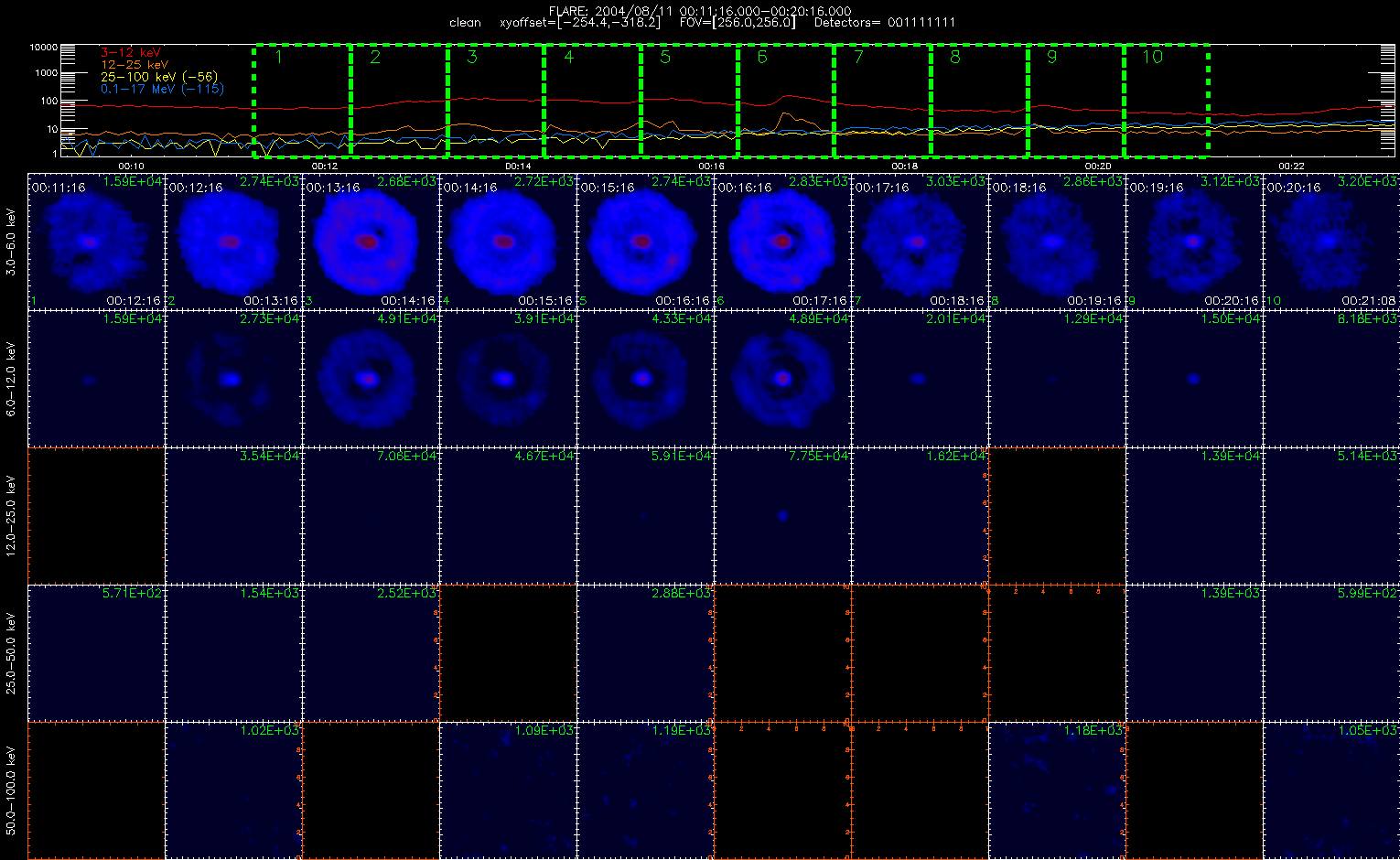Click the 10000 y-axis label

coord(43,47)
